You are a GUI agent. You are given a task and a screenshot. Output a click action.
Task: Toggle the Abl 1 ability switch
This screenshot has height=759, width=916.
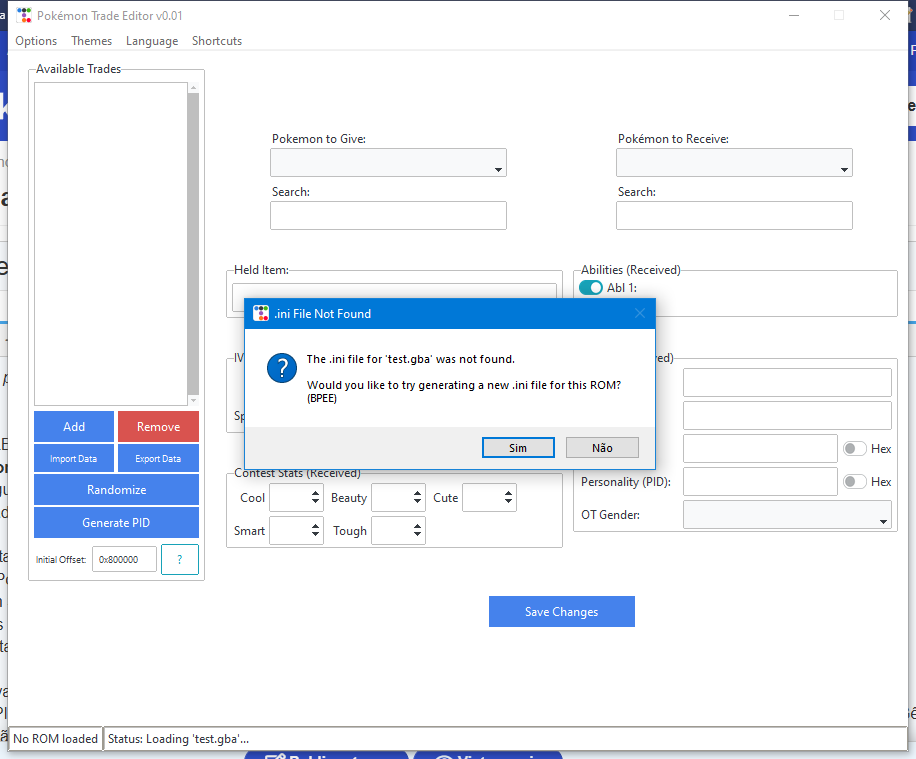click(591, 288)
